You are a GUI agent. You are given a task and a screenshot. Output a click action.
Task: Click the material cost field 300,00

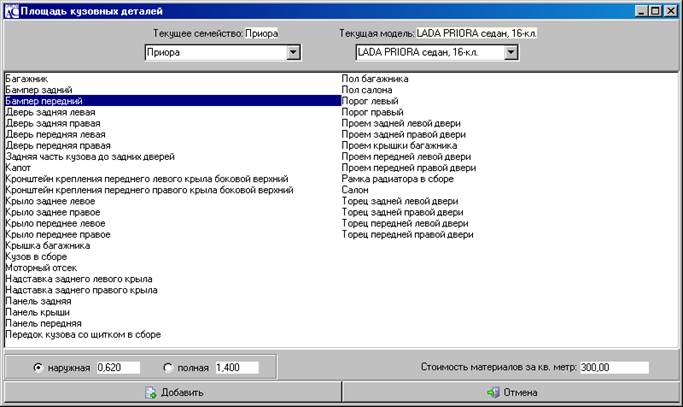(x=614, y=367)
